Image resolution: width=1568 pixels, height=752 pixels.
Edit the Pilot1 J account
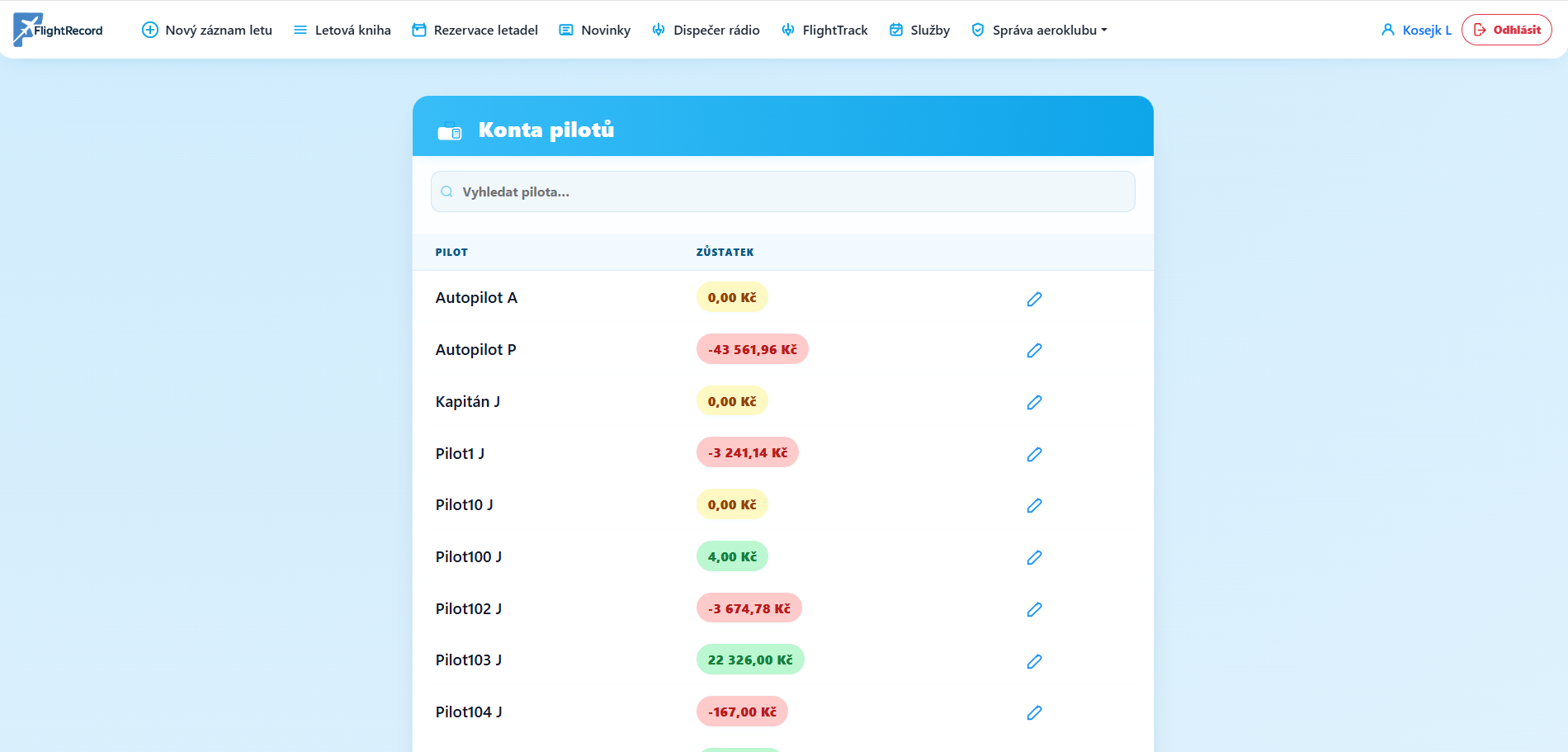(x=1034, y=454)
